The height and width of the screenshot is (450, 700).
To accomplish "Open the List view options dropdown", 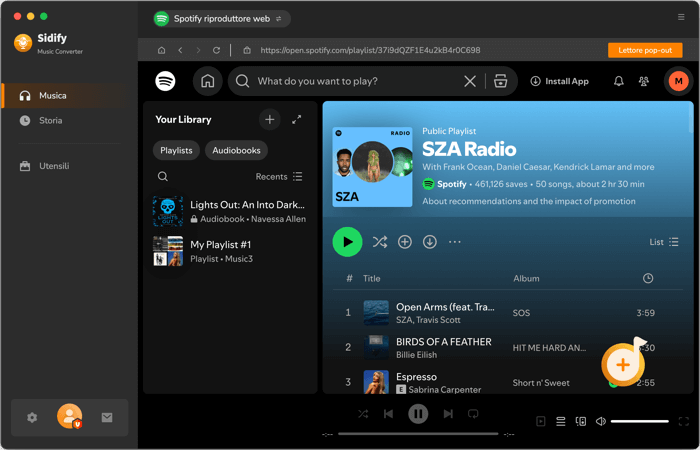I will click(x=664, y=242).
